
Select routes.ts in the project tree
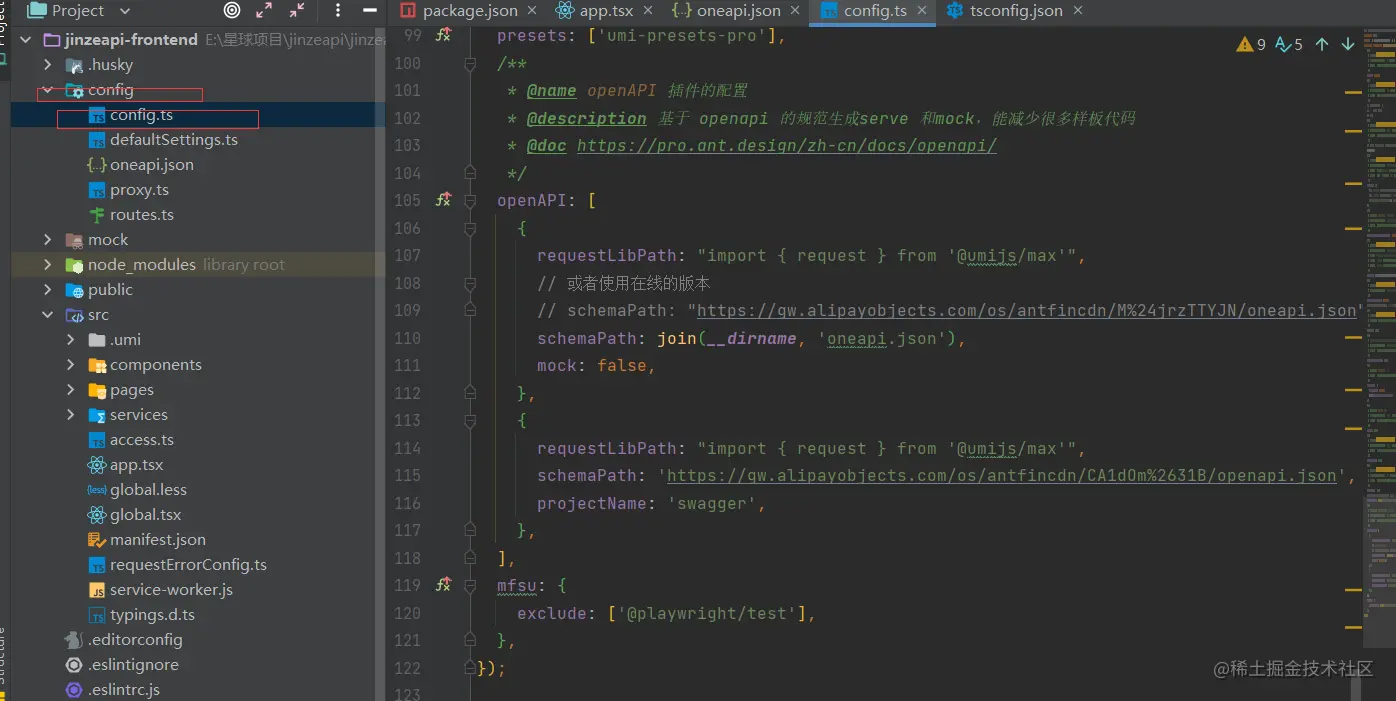pyautogui.click(x=141, y=215)
